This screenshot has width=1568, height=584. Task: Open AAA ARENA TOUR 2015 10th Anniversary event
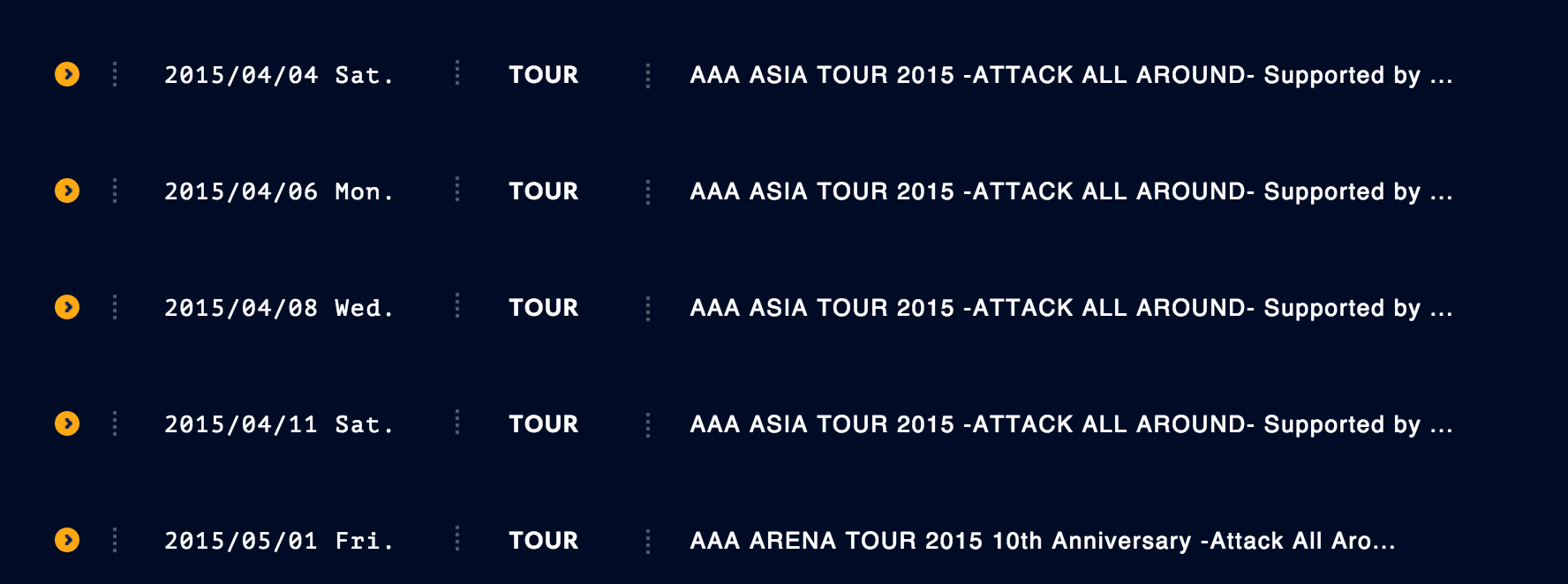tap(1042, 541)
